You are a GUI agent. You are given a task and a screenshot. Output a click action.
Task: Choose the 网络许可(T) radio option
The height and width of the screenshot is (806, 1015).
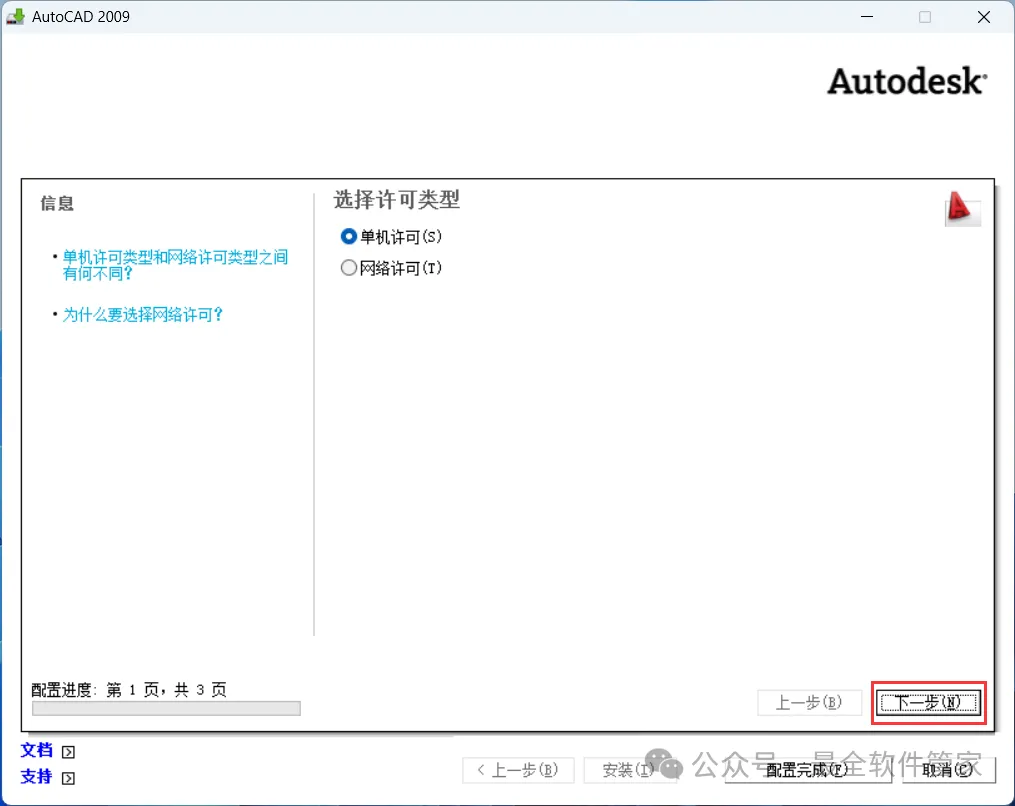(391, 268)
